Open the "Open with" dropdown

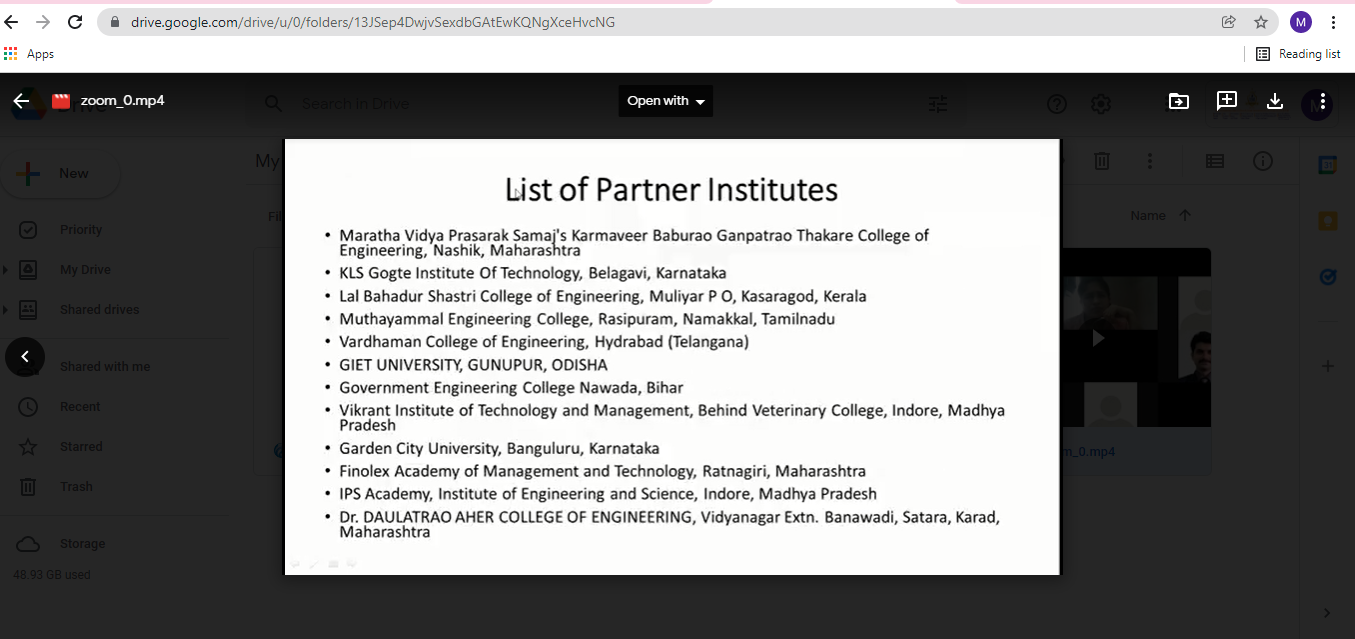tap(666, 101)
